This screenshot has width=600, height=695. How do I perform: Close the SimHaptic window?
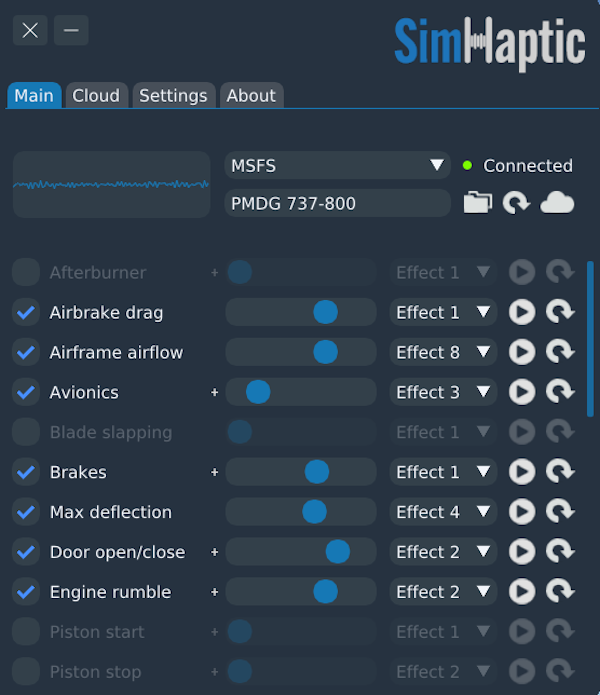point(30,30)
